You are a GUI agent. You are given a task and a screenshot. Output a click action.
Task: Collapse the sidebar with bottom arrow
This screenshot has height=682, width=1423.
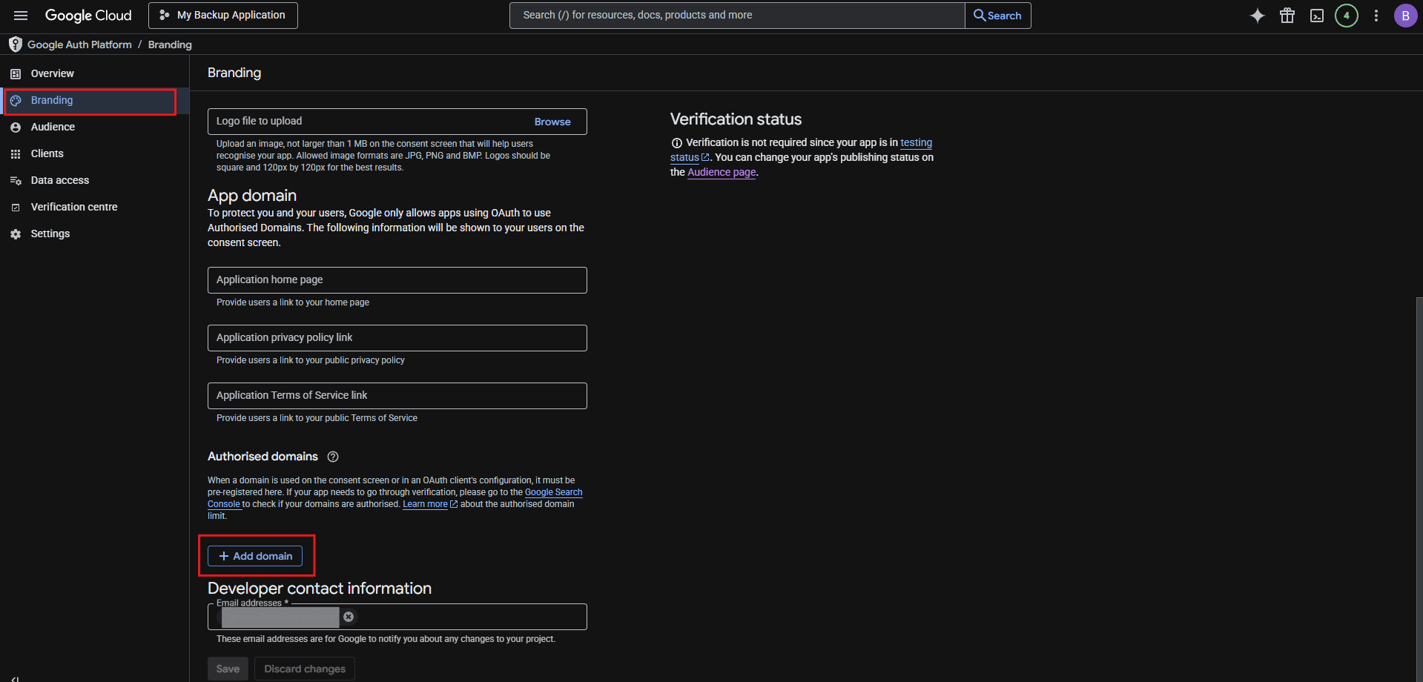click(x=14, y=679)
